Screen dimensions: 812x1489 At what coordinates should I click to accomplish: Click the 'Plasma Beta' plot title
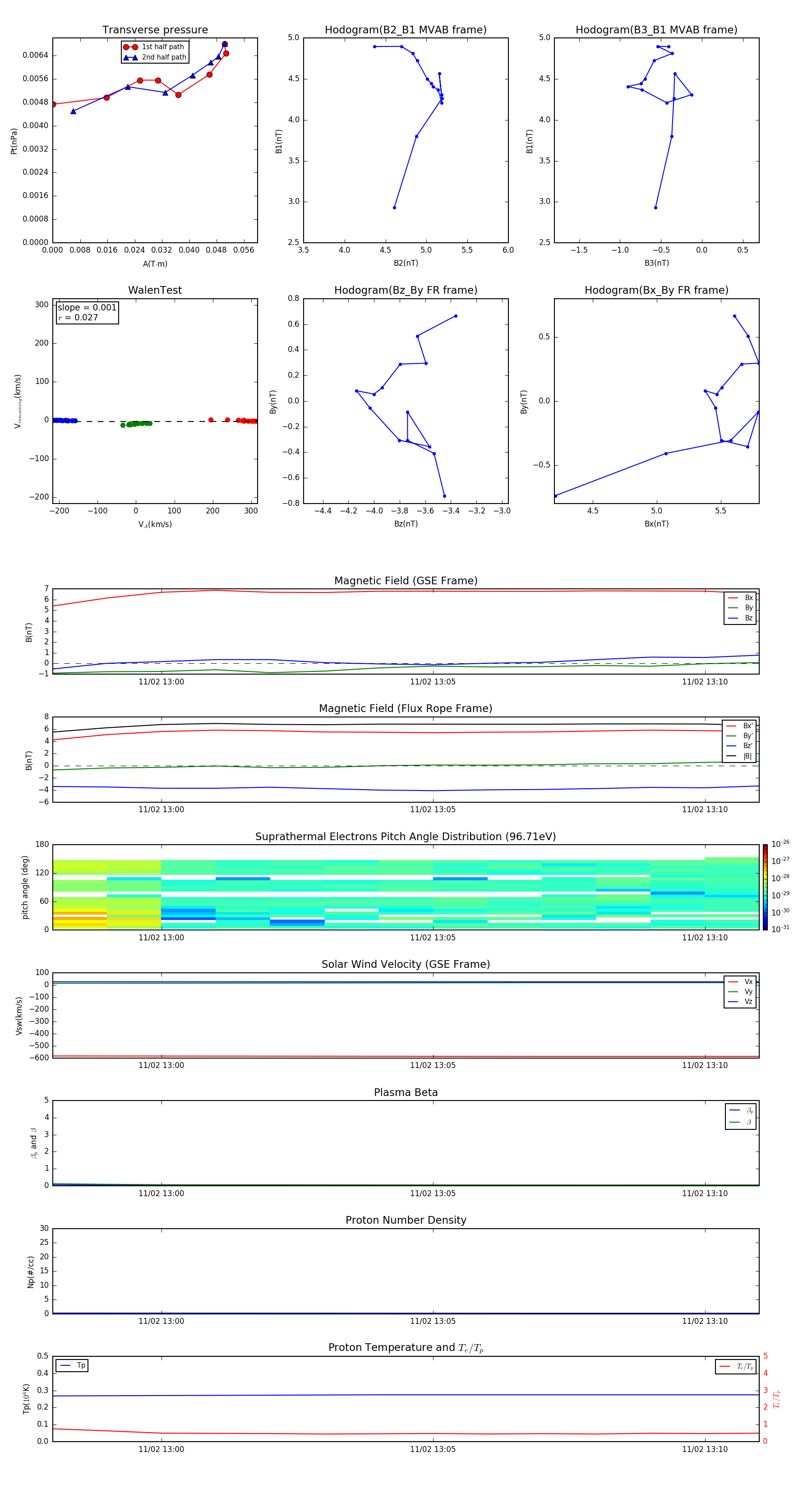pos(406,1093)
